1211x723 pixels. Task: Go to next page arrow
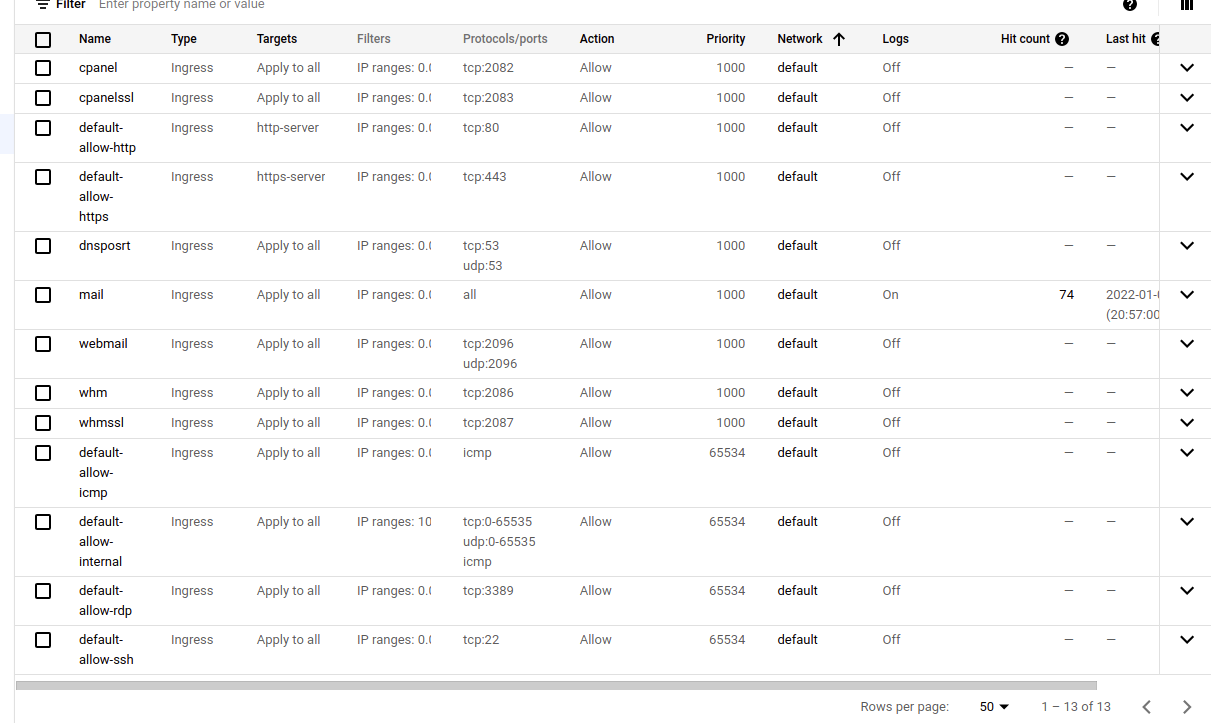coord(1187,707)
